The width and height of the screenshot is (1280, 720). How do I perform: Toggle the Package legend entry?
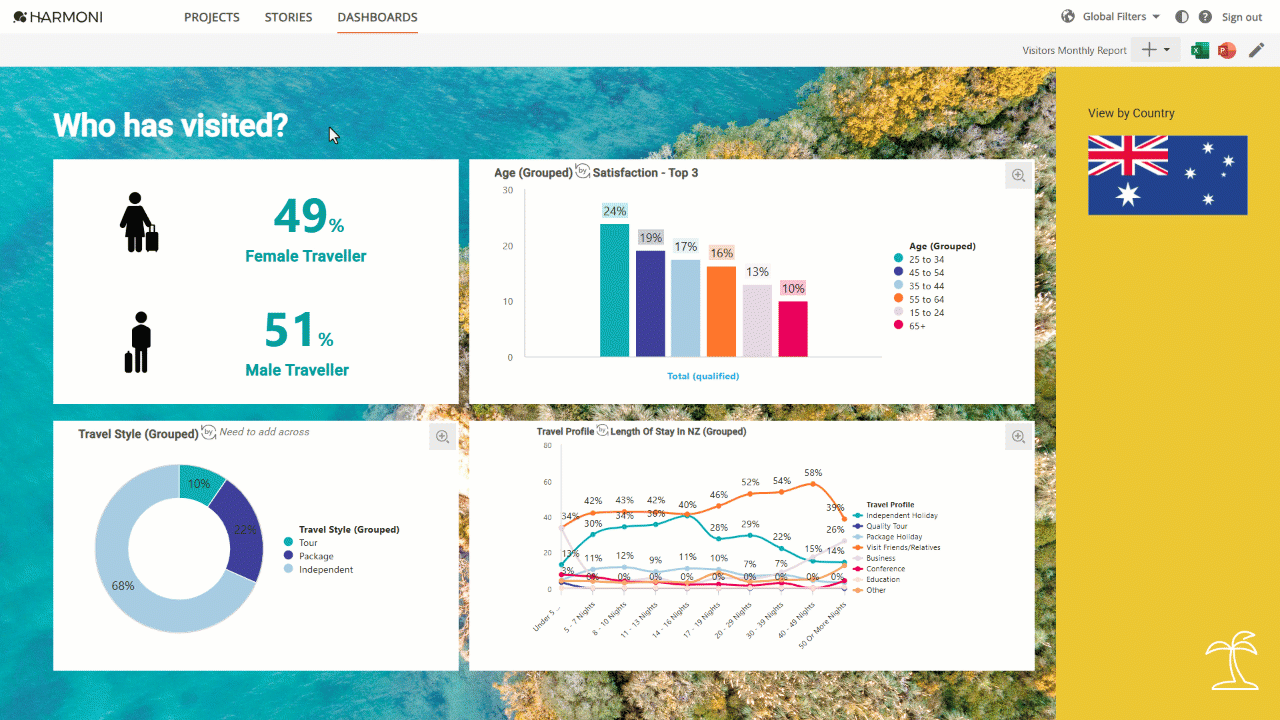click(309, 556)
